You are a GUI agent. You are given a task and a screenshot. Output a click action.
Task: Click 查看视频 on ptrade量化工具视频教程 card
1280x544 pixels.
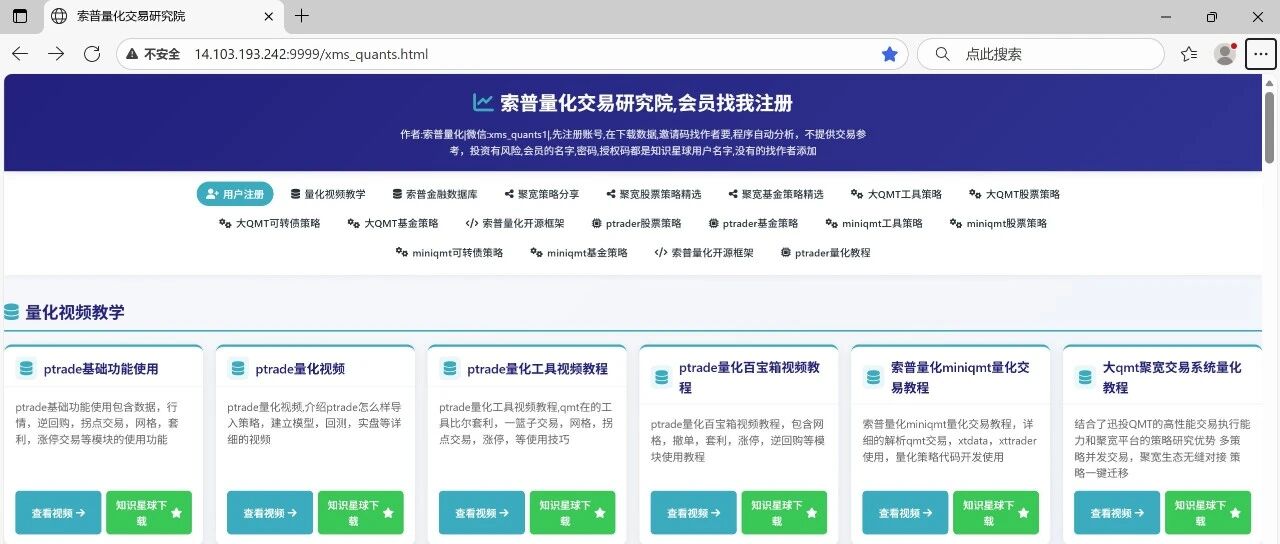coord(482,513)
